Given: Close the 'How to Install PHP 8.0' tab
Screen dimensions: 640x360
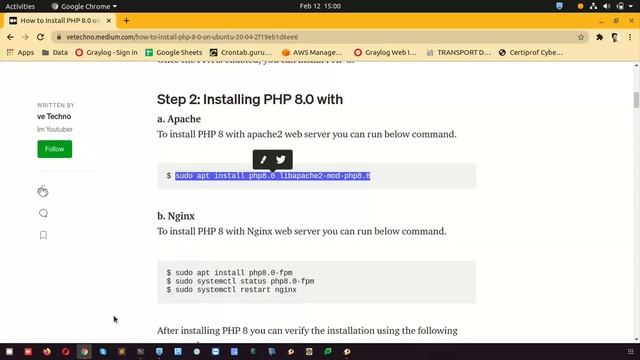Looking at the screenshot, I should pos(109,20).
